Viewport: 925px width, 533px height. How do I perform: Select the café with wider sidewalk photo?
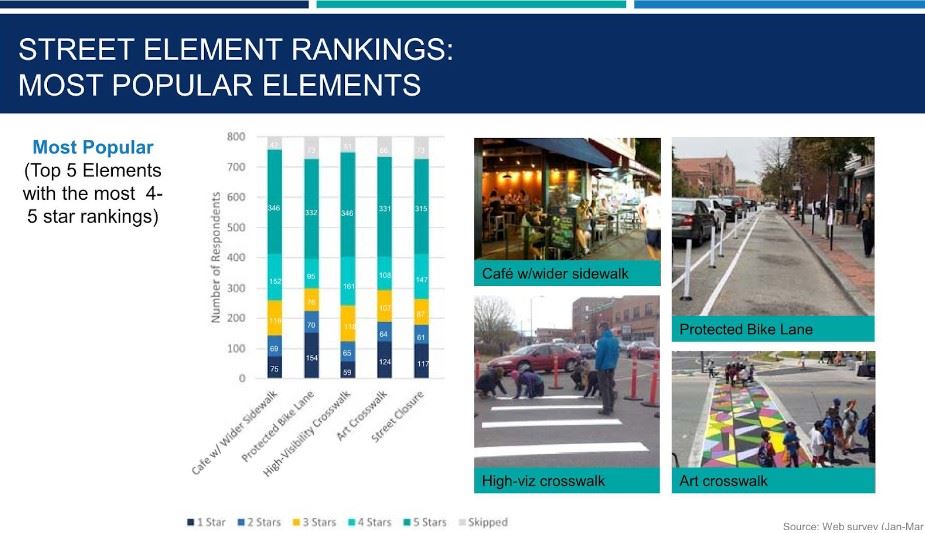coord(567,199)
